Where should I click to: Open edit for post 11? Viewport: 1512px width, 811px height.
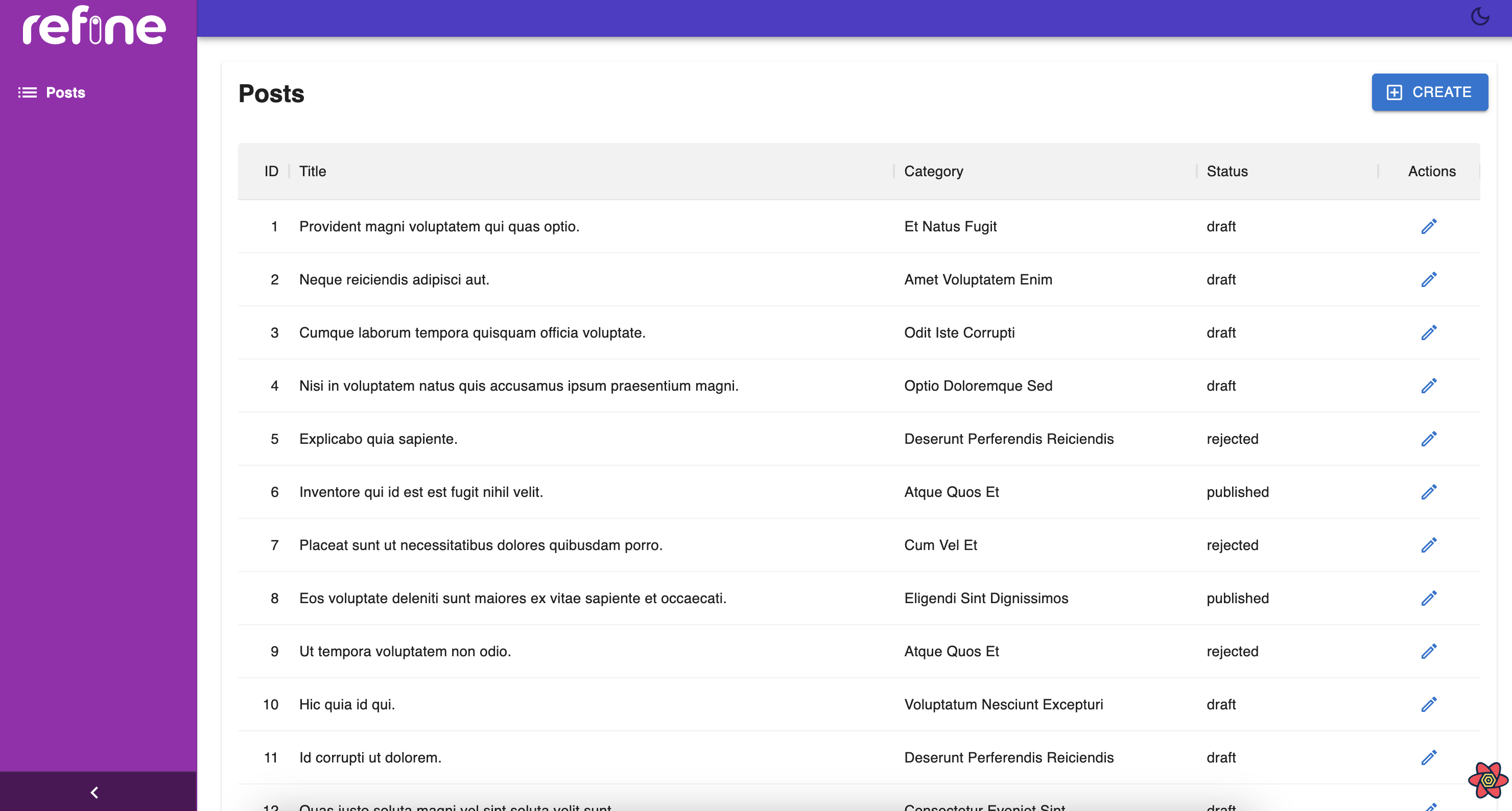[x=1429, y=757]
